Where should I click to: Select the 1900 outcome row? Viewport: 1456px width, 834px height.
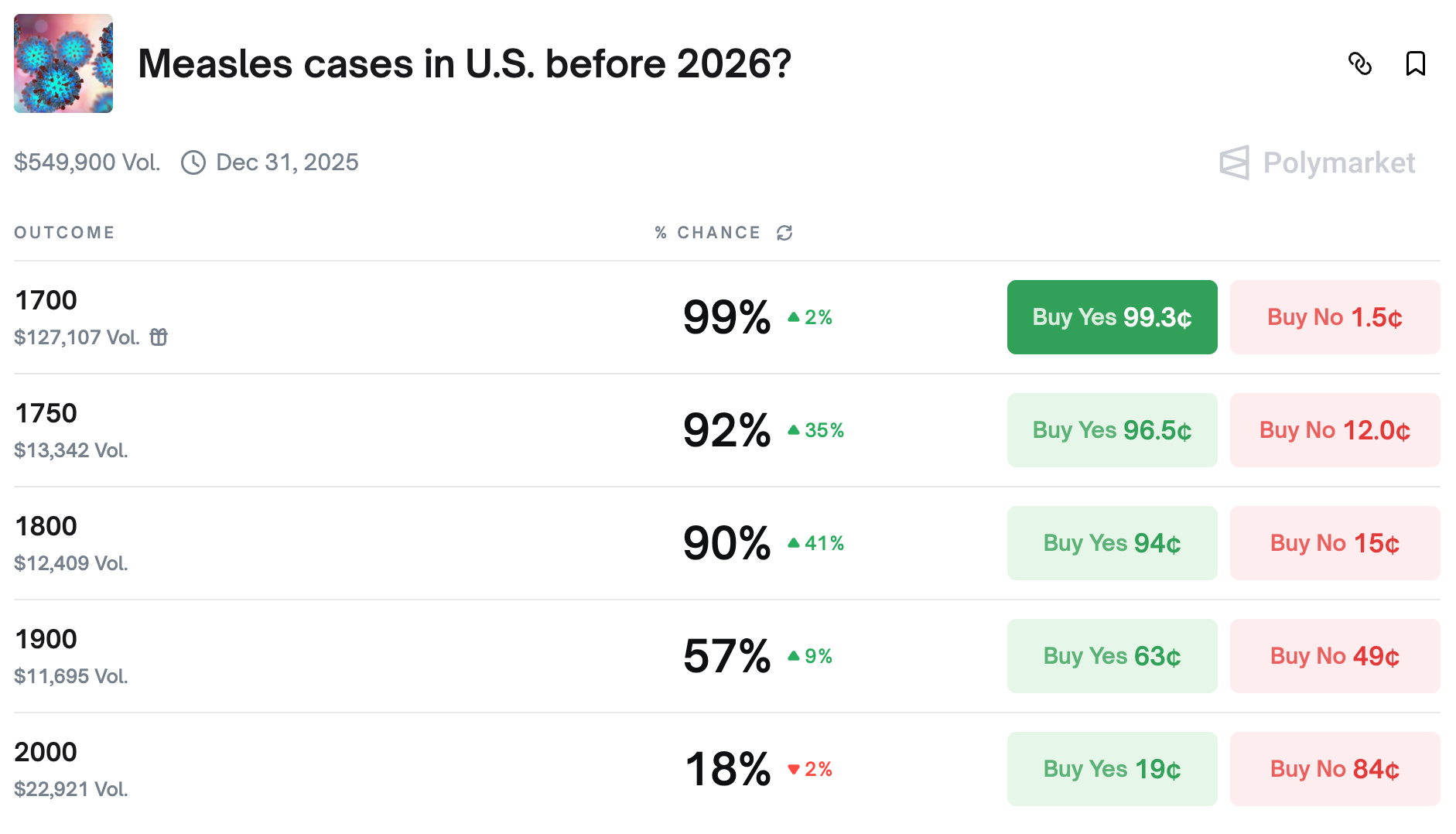click(727, 656)
